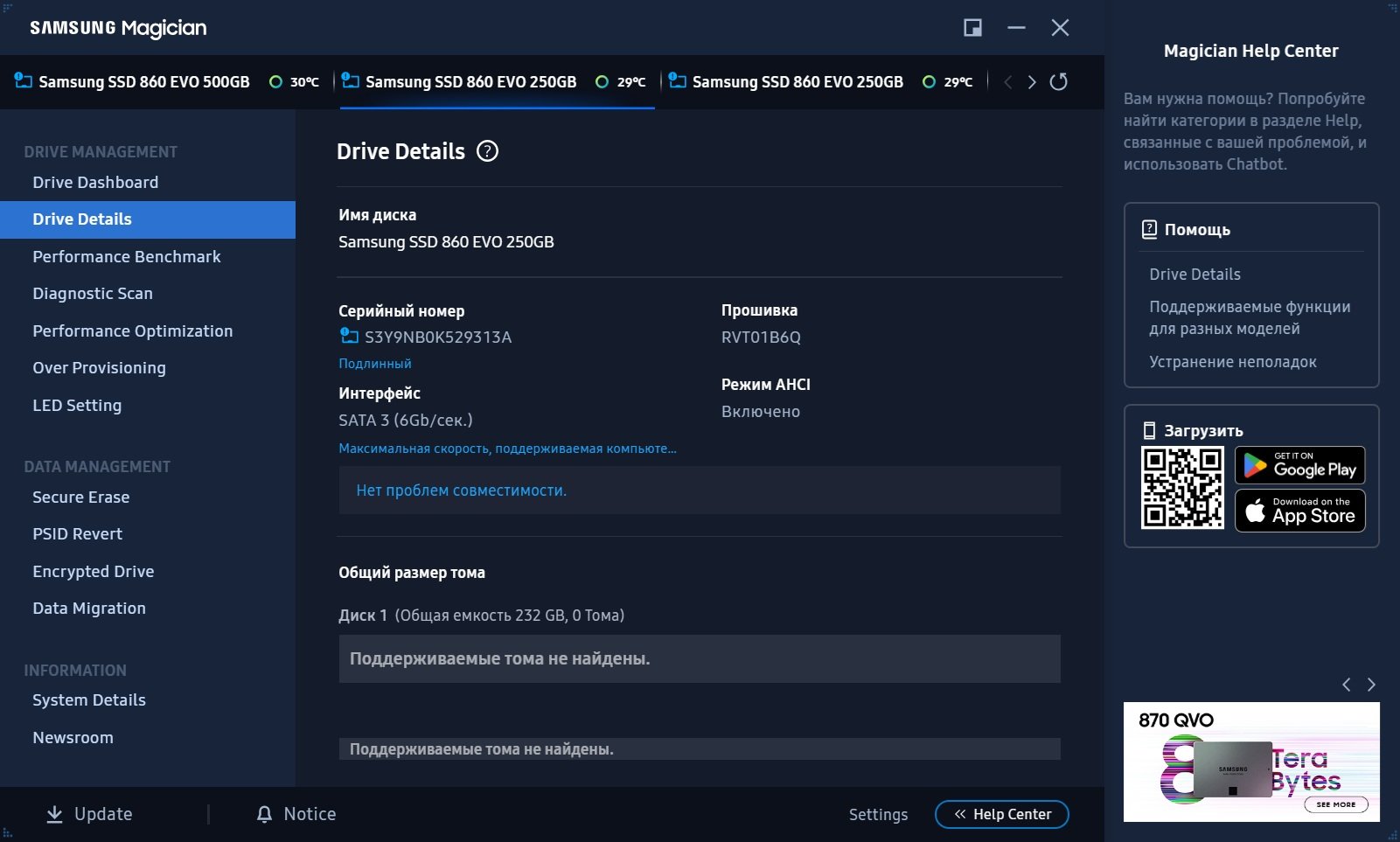The height and width of the screenshot is (842, 1400).
Task: Open the Notice bell notifications
Action: point(265,814)
